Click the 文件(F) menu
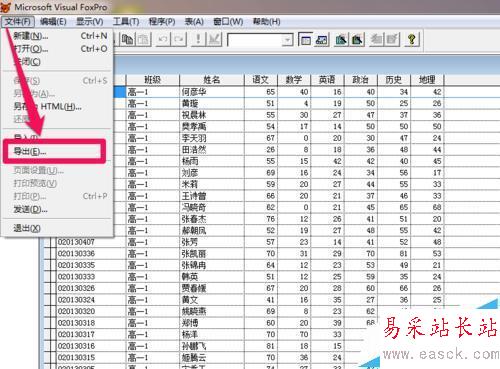The height and width of the screenshot is (369, 500). coord(18,22)
